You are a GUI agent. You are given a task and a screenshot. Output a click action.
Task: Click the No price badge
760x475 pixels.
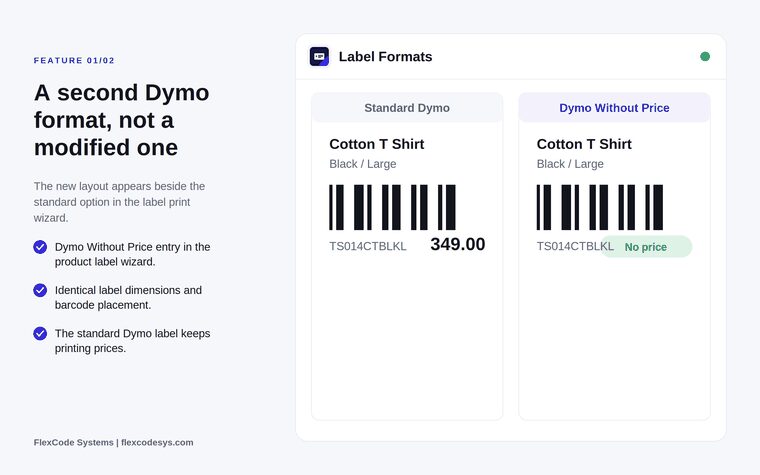point(646,247)
